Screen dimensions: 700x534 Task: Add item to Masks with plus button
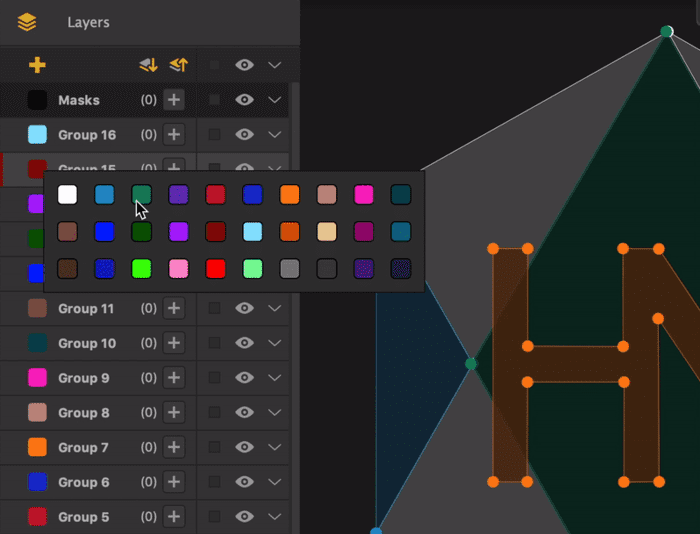[174, 100]
